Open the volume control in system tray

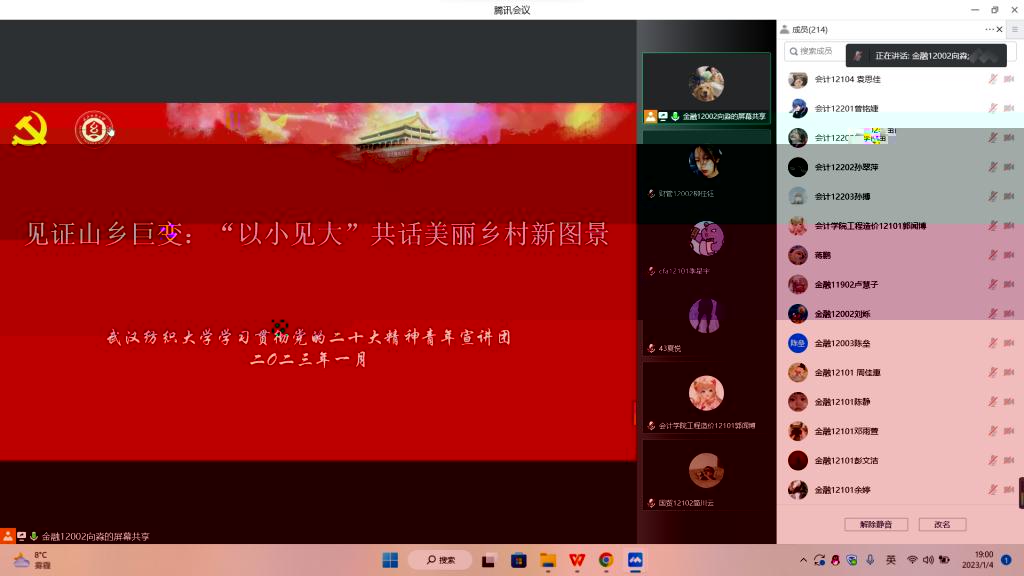coord(928,560)
